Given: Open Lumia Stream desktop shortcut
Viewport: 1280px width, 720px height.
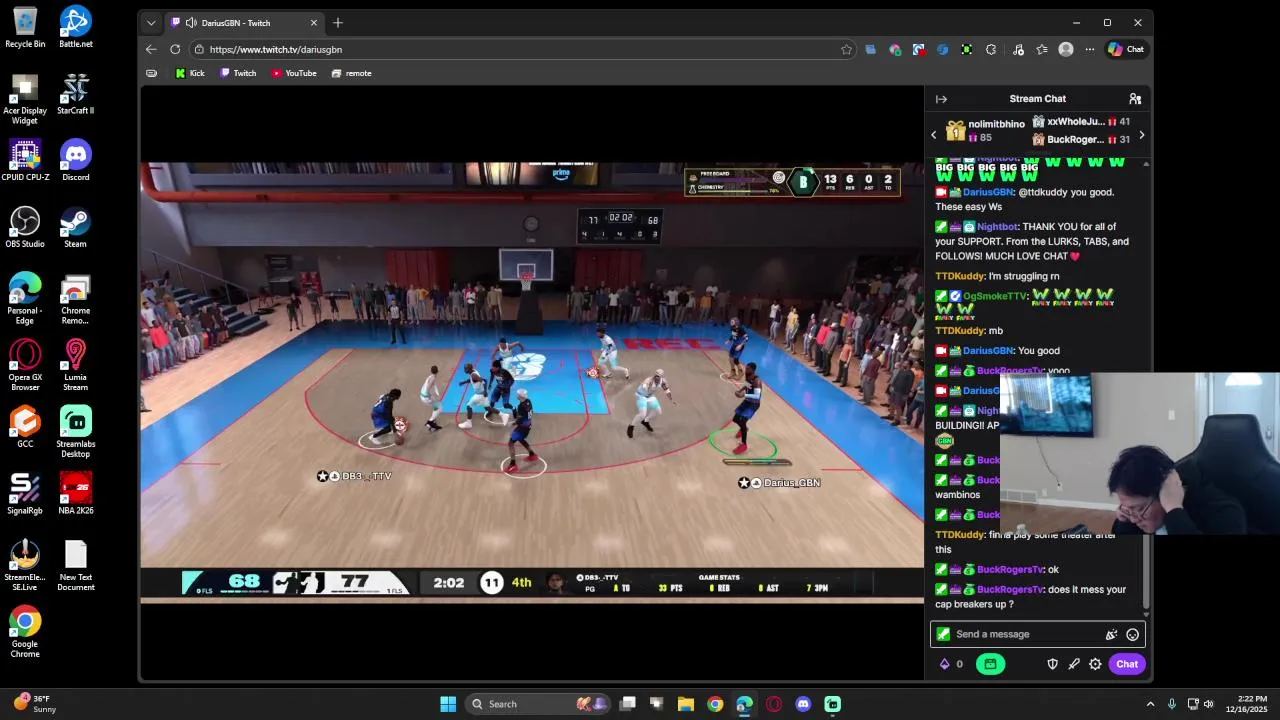Looking at the screenshot, I should [75, 365].
